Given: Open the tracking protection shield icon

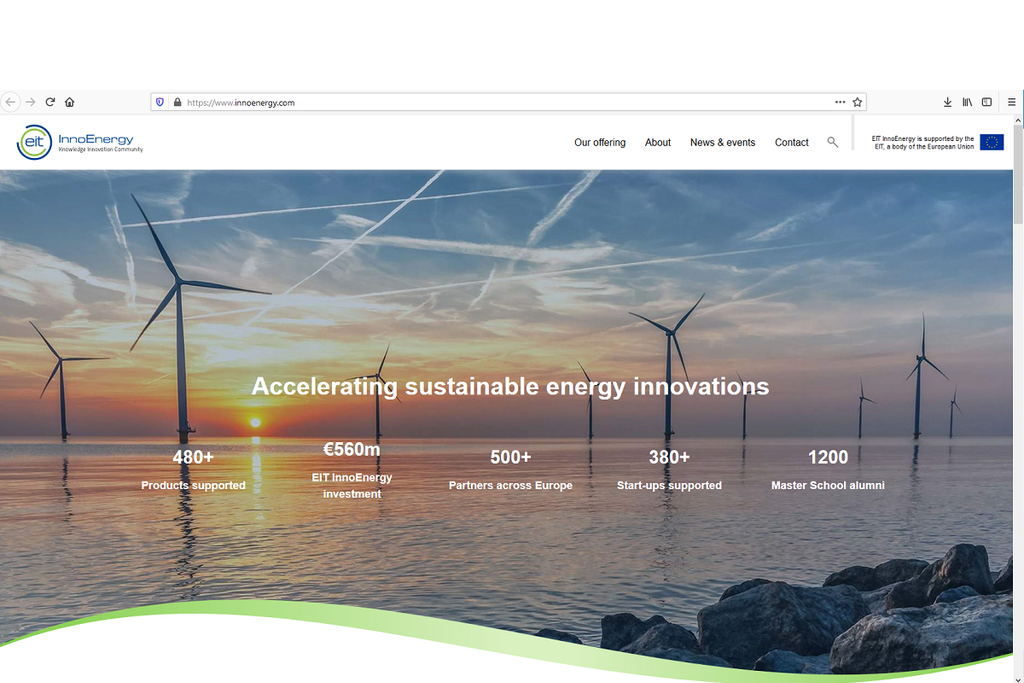Looking at the screenshot, I should click(x=160, y=102).
